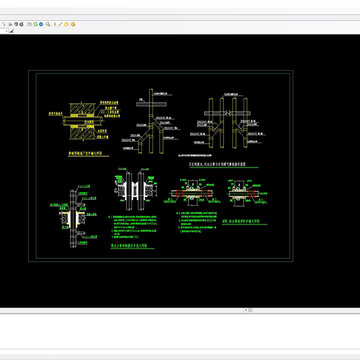
Task: Click the gray document page toolbar icon
Action: [30, 24]
